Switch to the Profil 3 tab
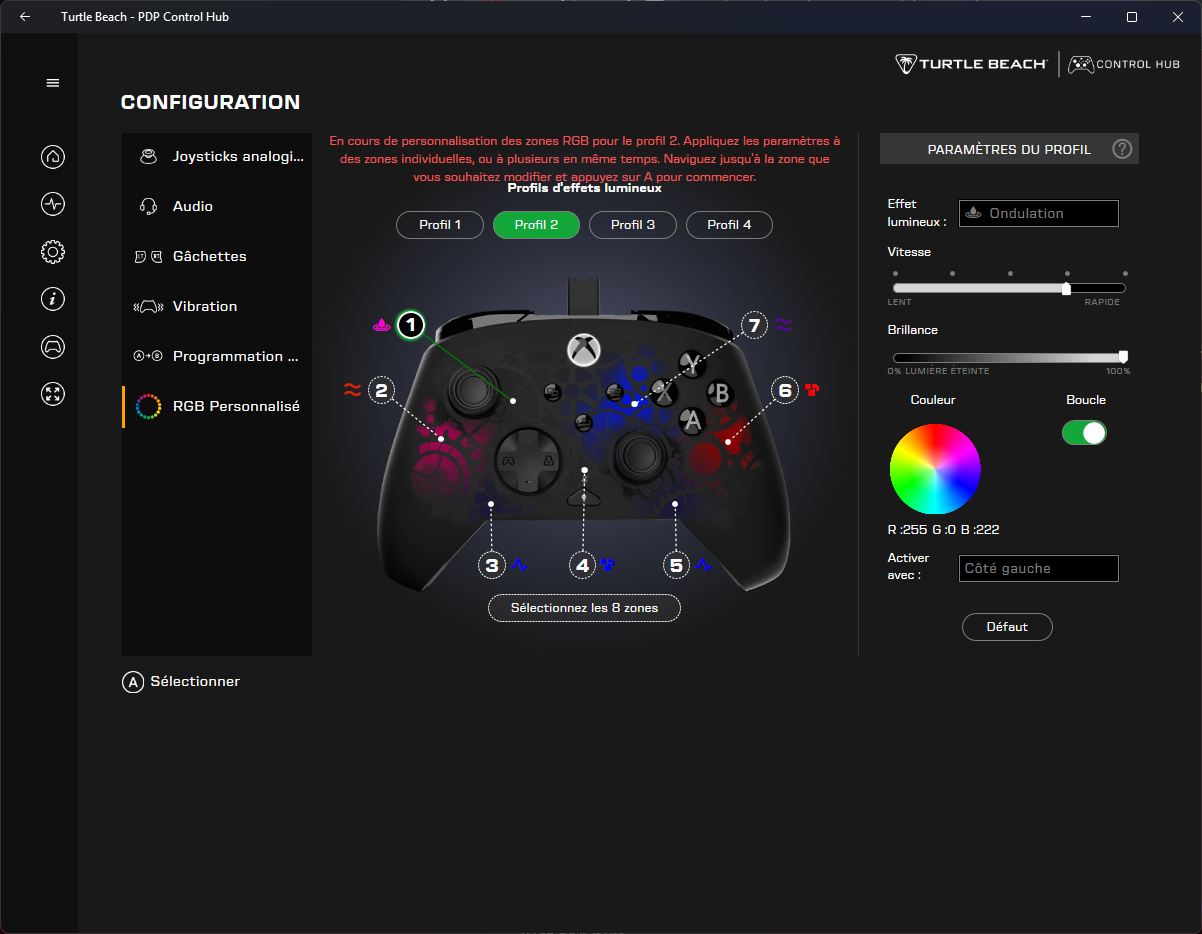The height and width of the screenshot is (934, 1202). tap(632, 224)
